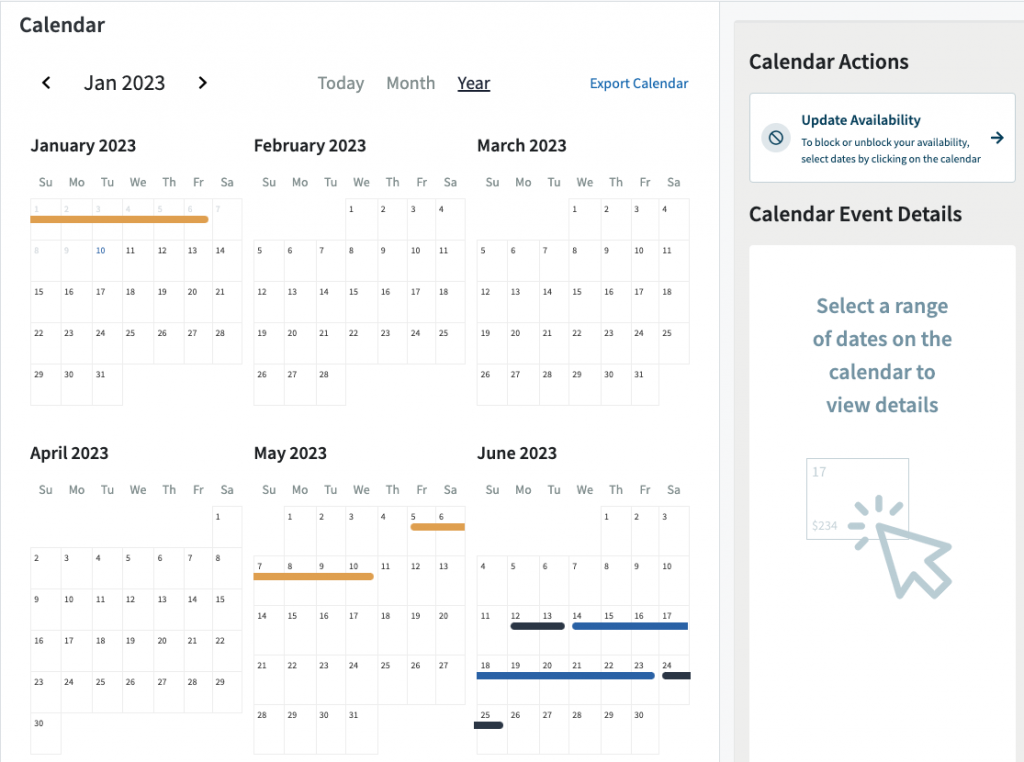Select the orange event bar in January

(x=120, y=219)
